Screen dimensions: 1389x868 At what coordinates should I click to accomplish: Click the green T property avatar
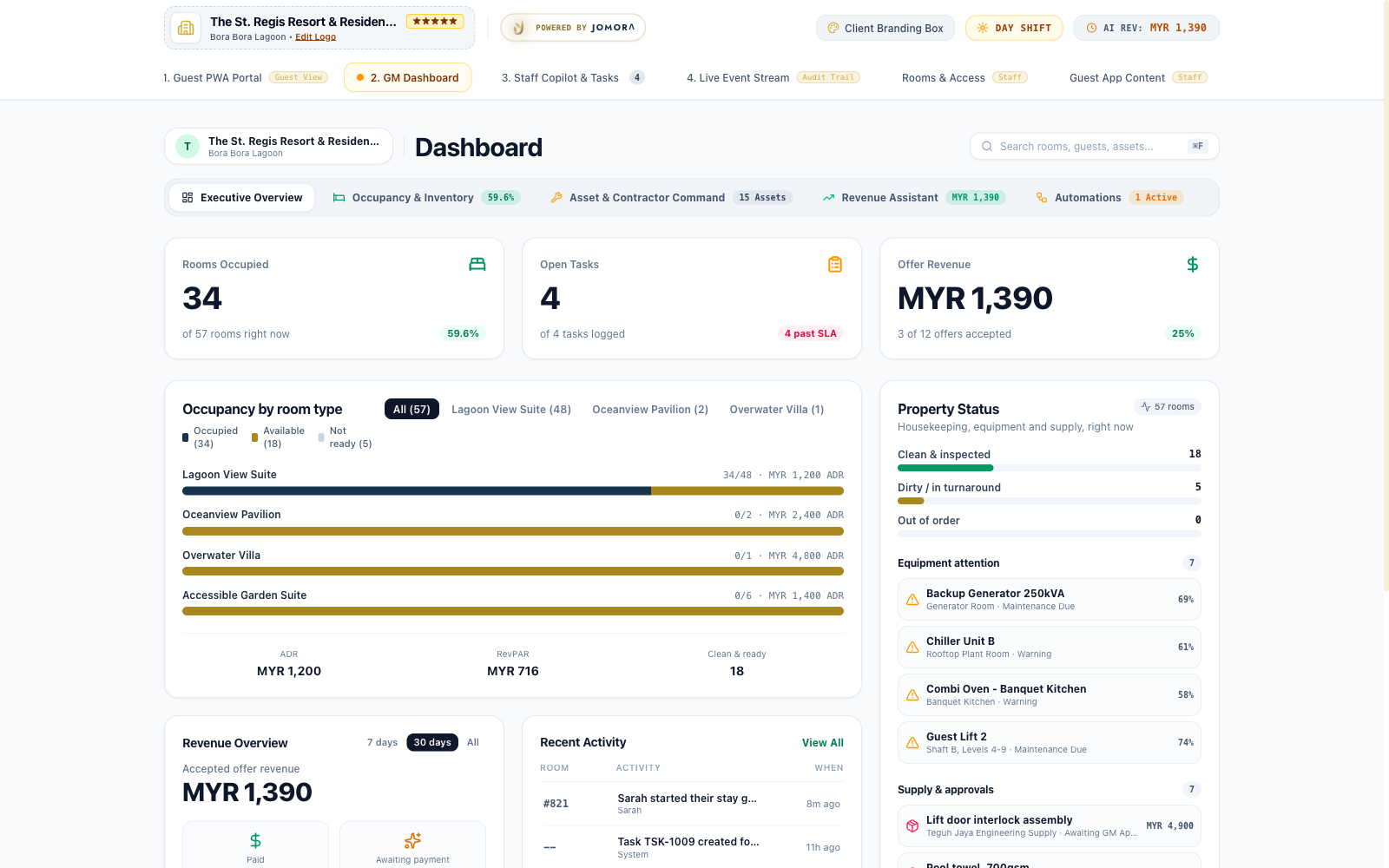coord(188,147)
